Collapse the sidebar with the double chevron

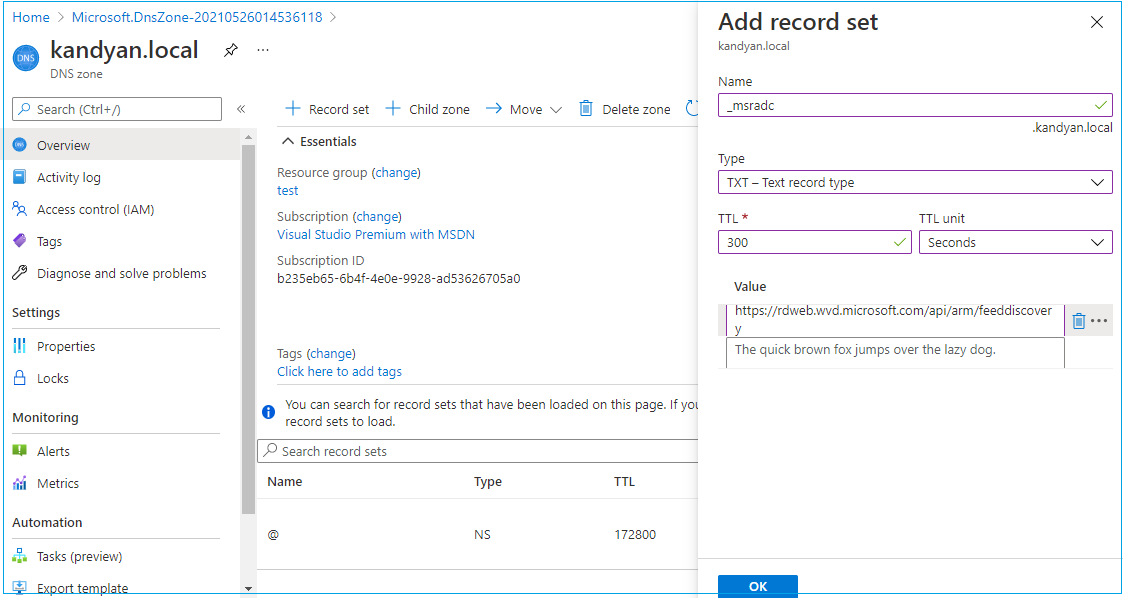241,109
